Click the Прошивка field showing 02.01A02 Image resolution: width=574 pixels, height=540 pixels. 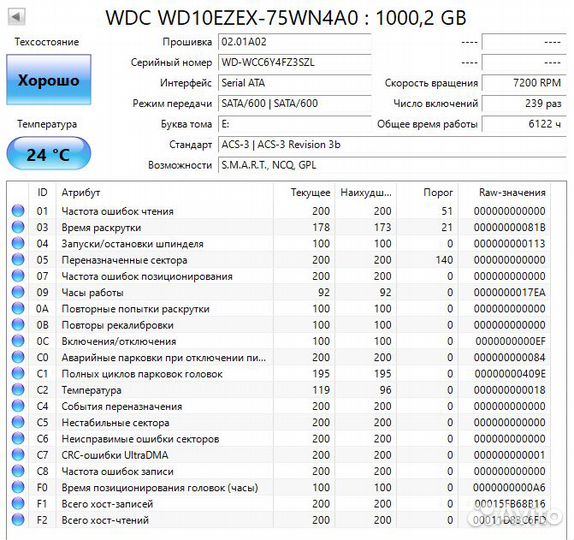point(295,42)
